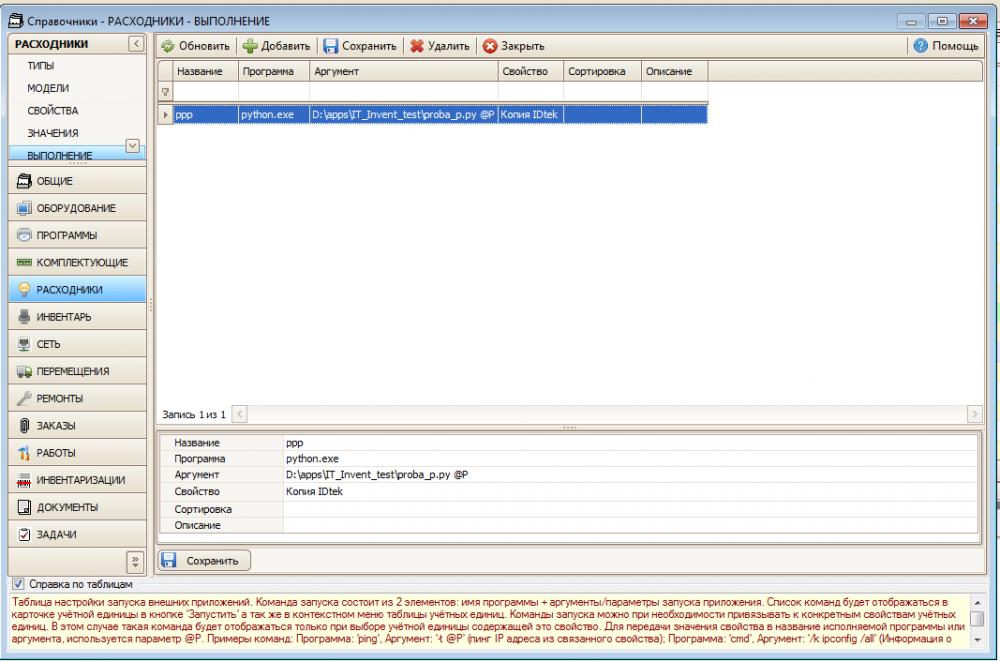The height and width of the screenshot is (662, 1000).
Task: Click the КОМПЛЕКТУЮЩИЕ memory chip icon
Action: coord(24,262)
